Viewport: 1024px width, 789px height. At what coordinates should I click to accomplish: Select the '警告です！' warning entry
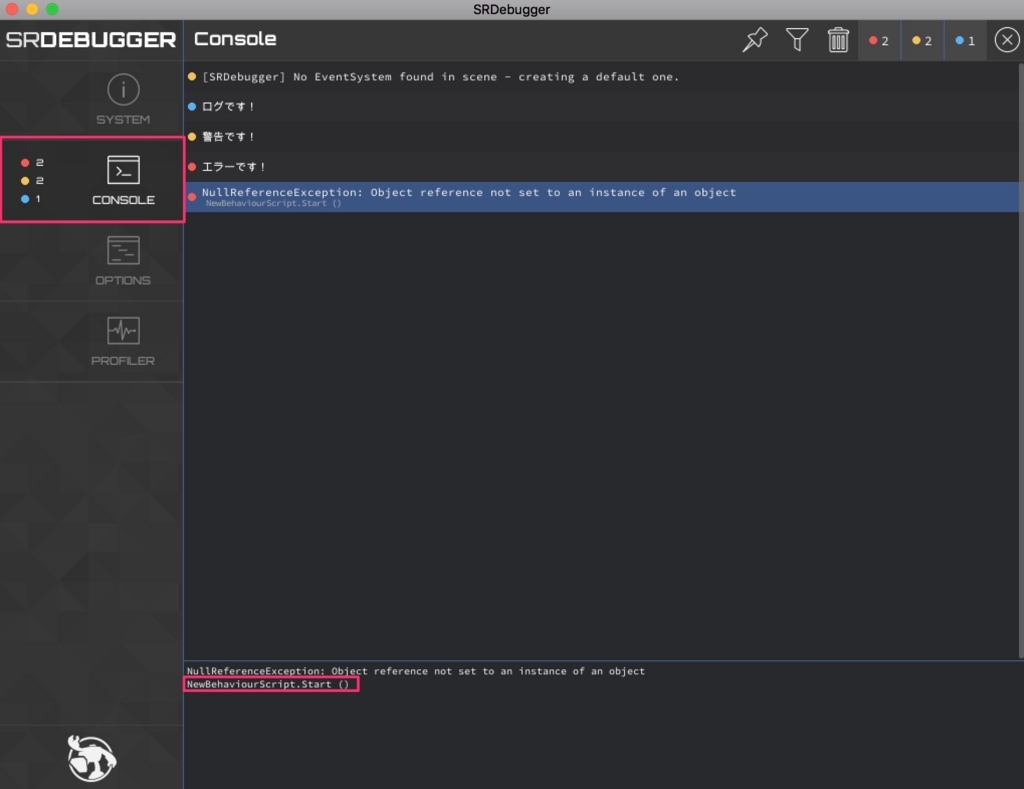pyautogui.click(x=601, y=137)
